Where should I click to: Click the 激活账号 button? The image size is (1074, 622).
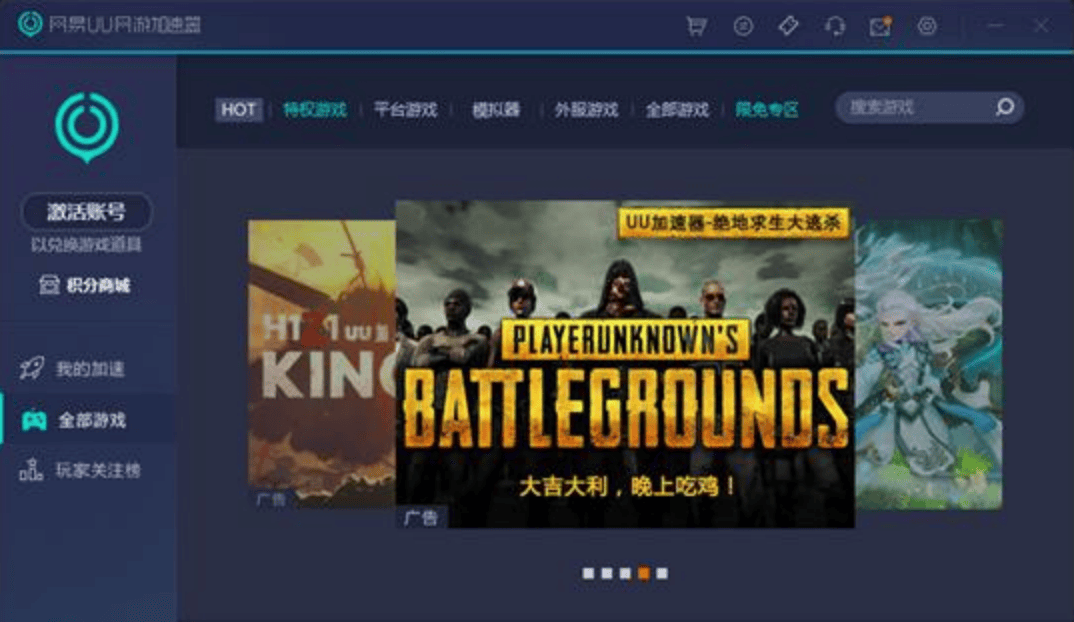pyautogui.click(x=86, y=212)
